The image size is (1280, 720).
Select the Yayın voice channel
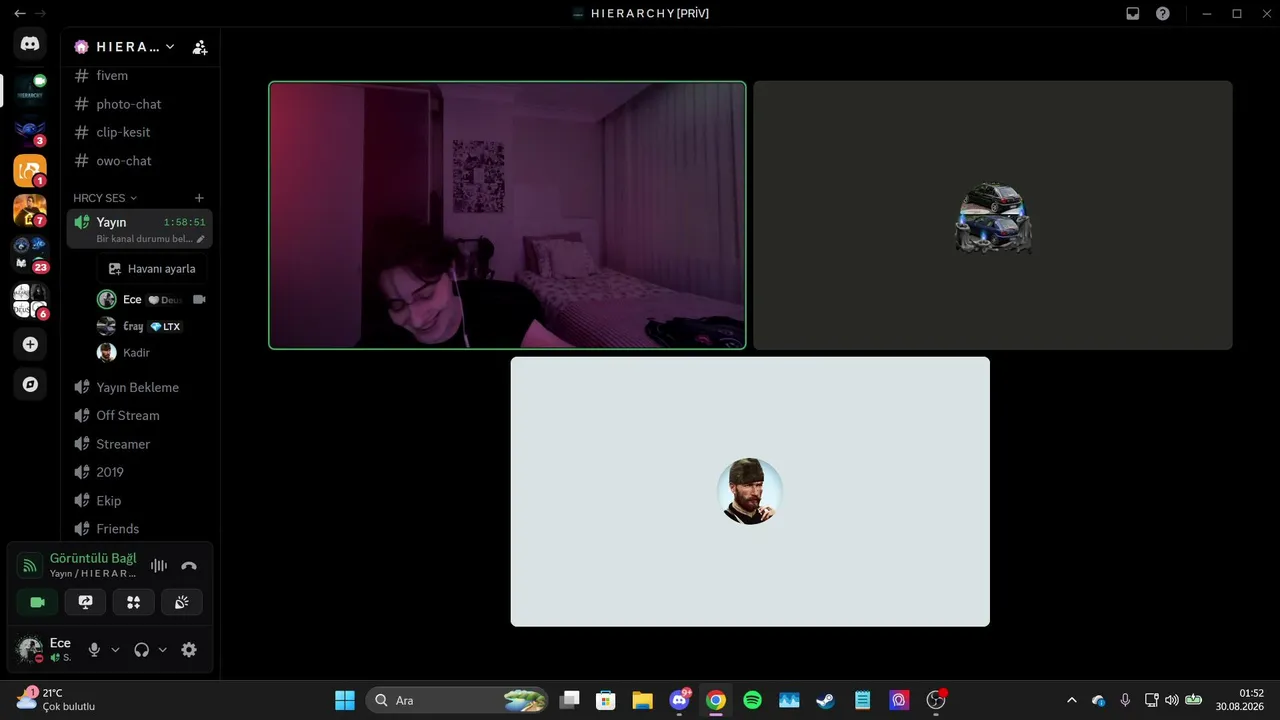tap(140, 229)
